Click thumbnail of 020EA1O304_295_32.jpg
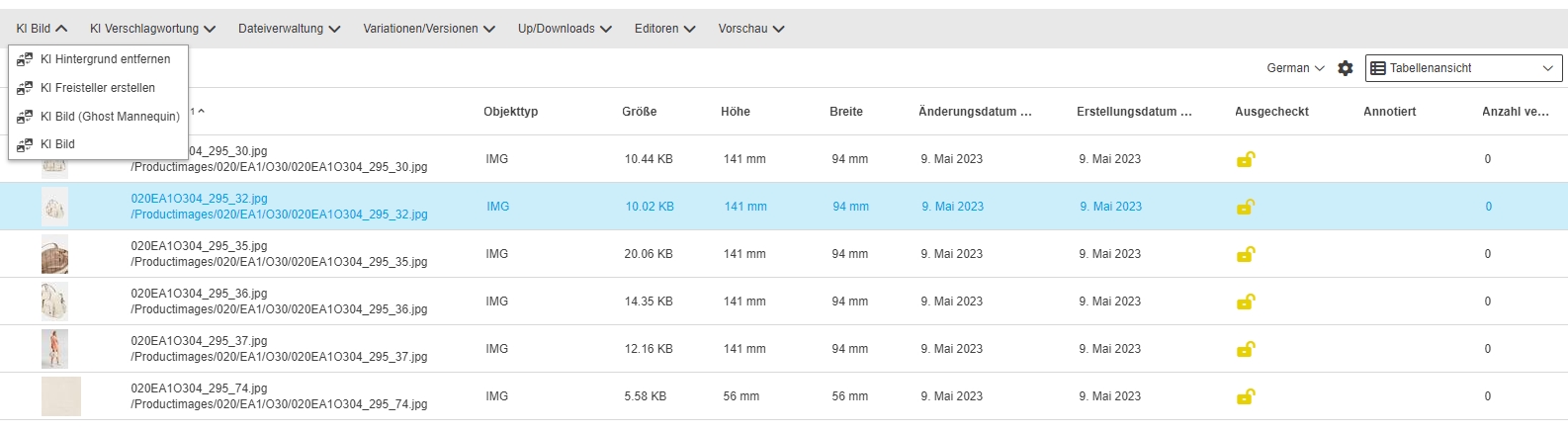Image resolution: width=1568 pixels, height=431 pixels. (55, 207)
